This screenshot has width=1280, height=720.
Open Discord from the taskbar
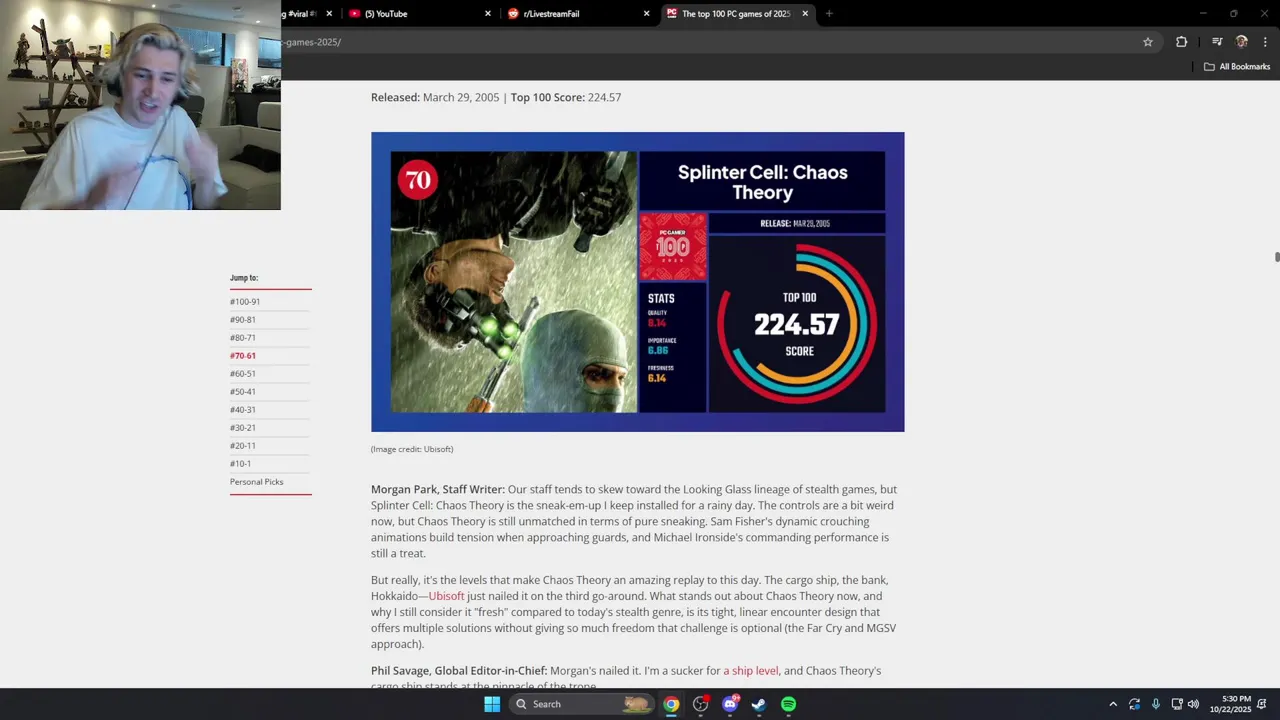point(730,704)
